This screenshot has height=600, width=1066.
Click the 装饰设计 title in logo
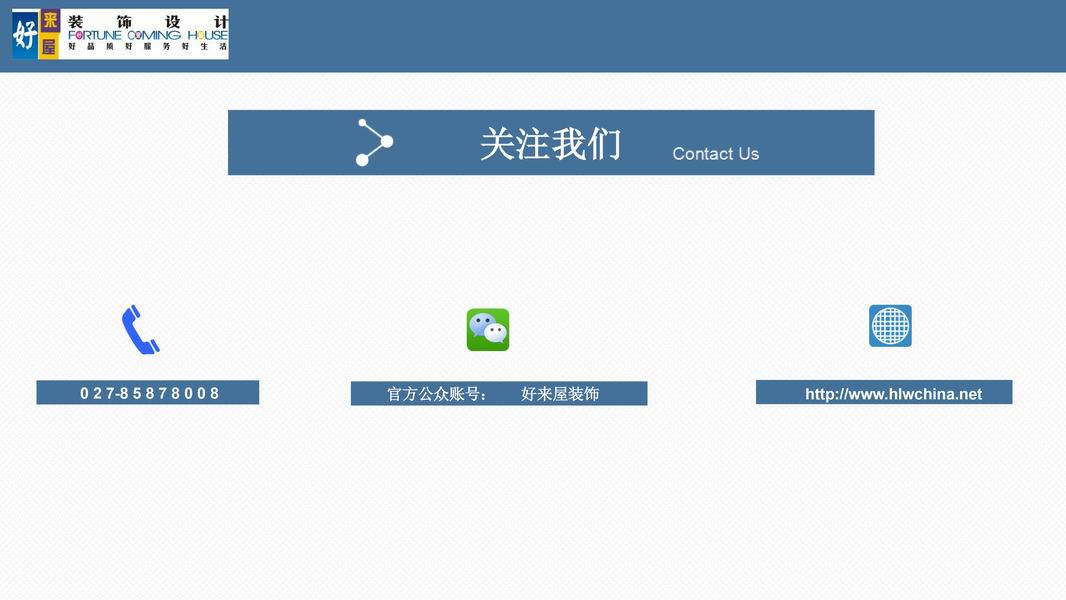[148, 21]
